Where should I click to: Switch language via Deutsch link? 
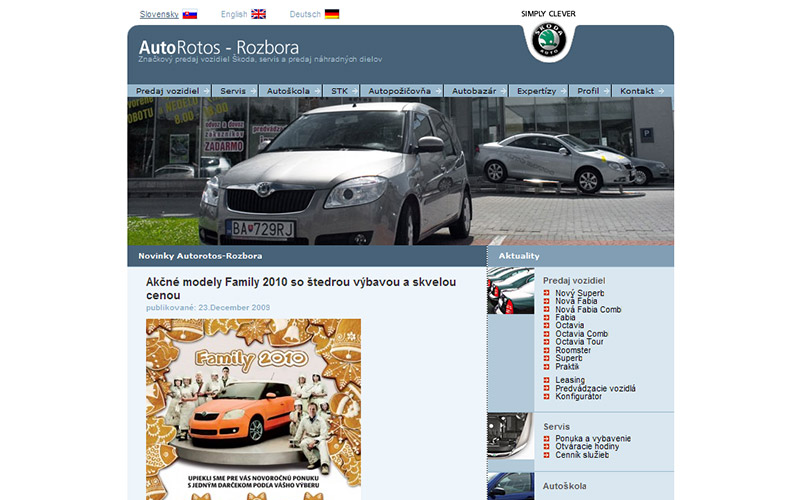point(305,14)
